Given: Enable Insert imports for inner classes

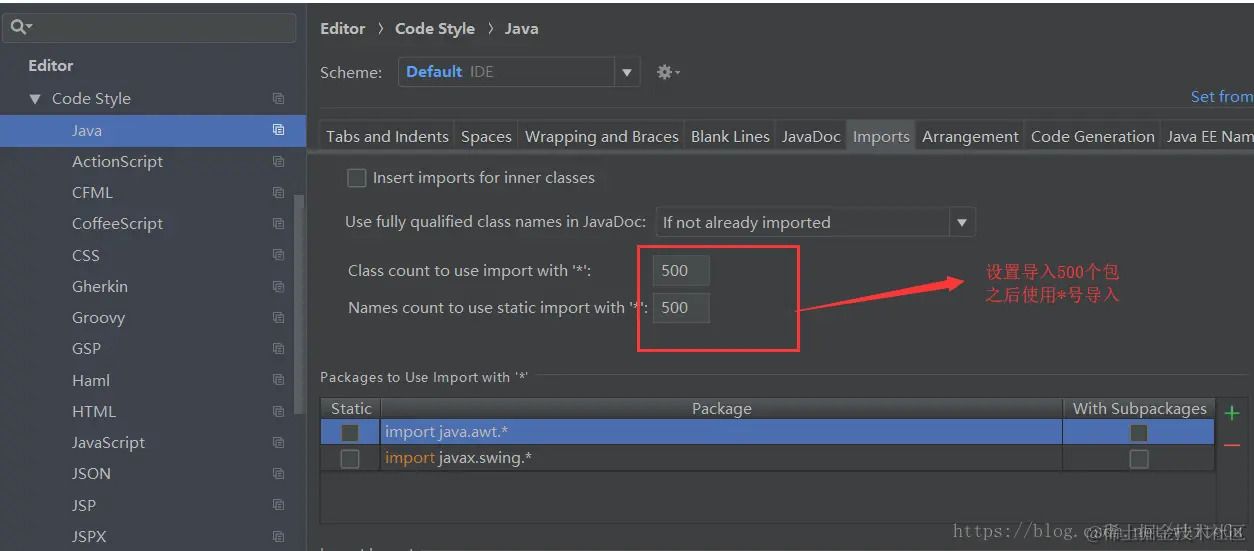Looking at the screenshot, I should click(x=356, y=178).
